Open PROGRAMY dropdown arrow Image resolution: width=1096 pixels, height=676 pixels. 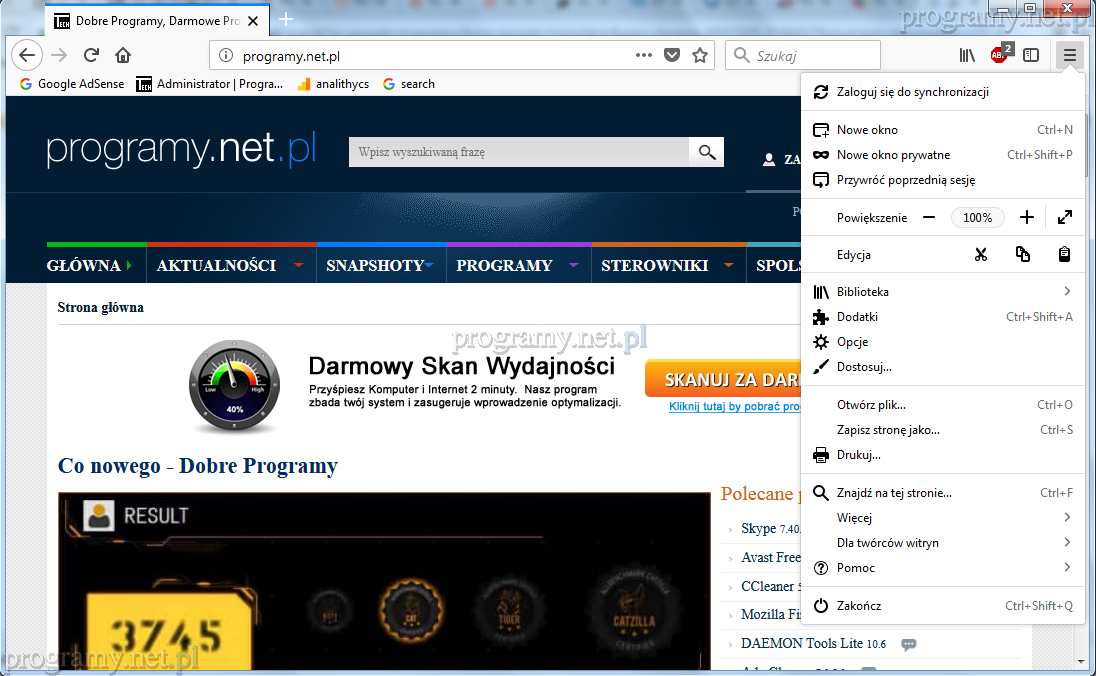point(574,265)
